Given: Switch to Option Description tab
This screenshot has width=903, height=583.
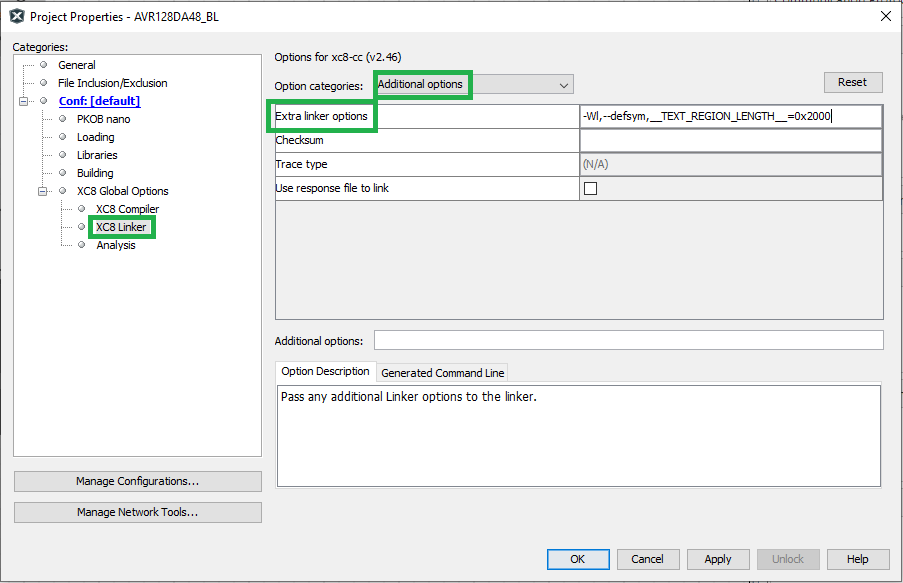Looking at the screenshot, I should (x=325, y=372).
